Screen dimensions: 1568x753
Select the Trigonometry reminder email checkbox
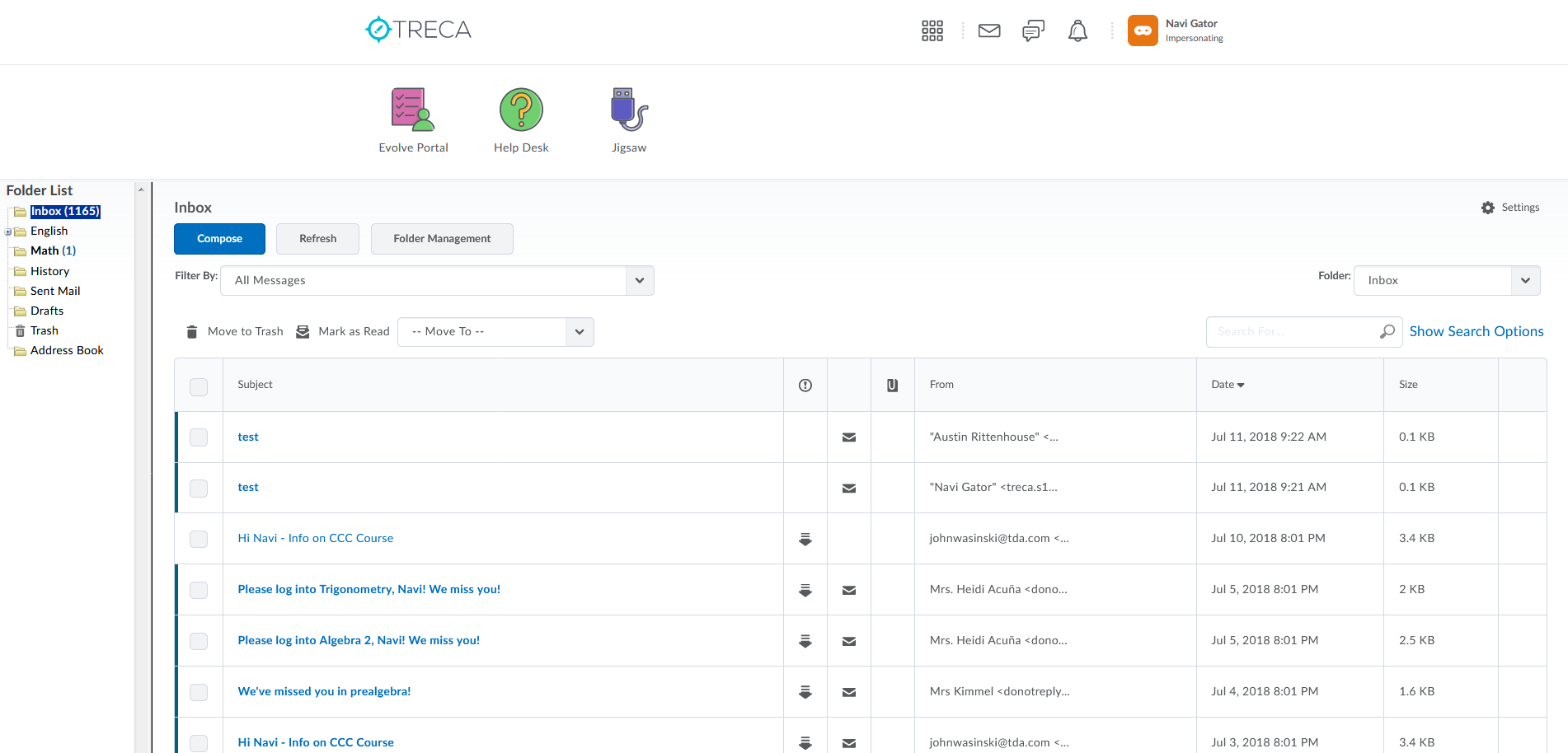[198, 590]
